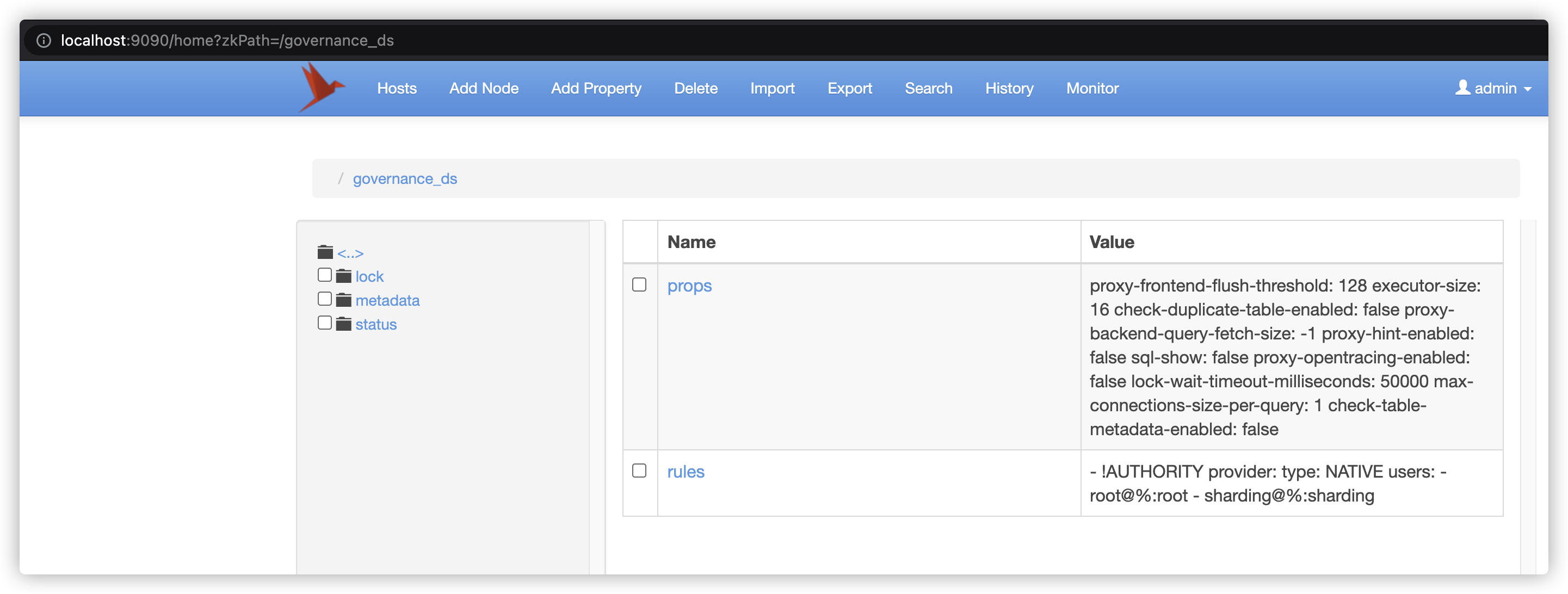Click the lock folder icon
The width and height of the screenshot is (1568, 594).
pyautogui.click(x=344, y=276)
